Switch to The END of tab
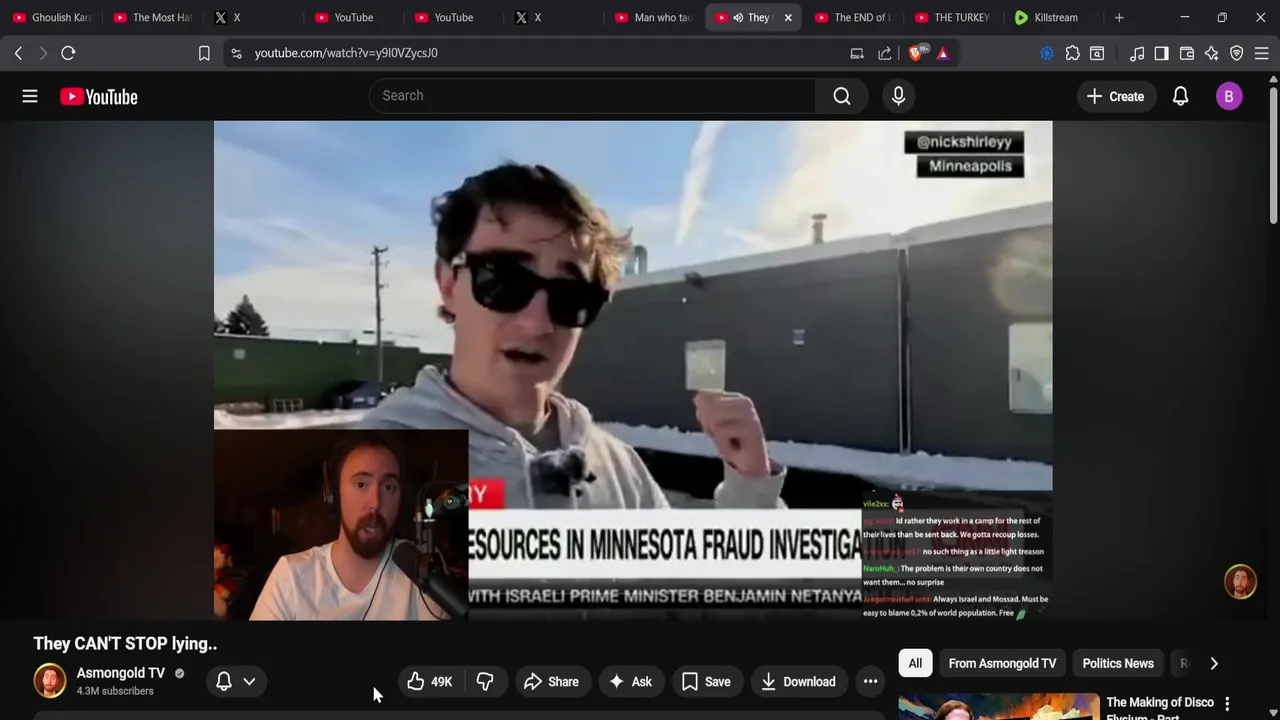1280x720 pixels. point(852,17)
